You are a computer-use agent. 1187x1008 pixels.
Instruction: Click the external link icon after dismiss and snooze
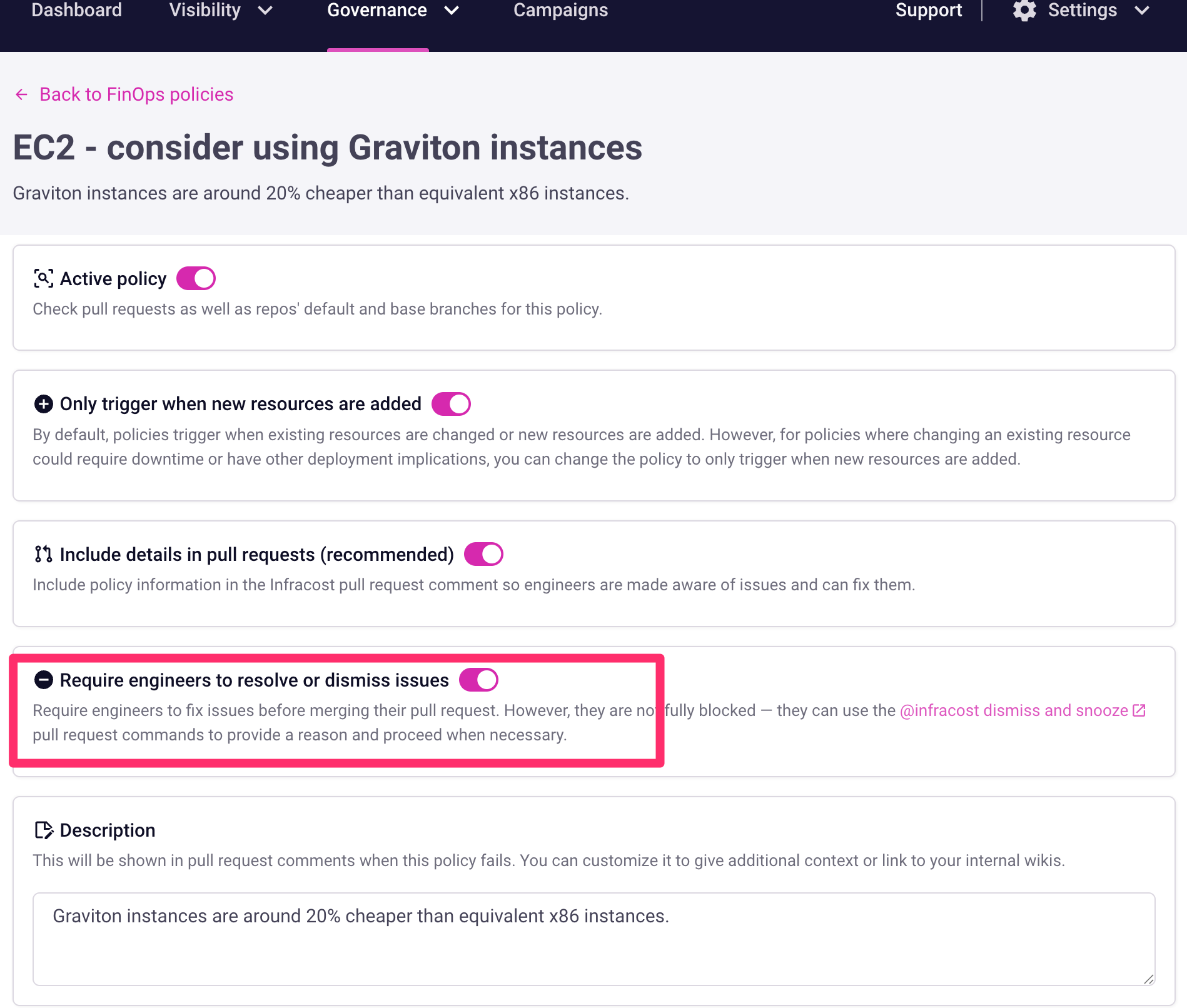1139,710
